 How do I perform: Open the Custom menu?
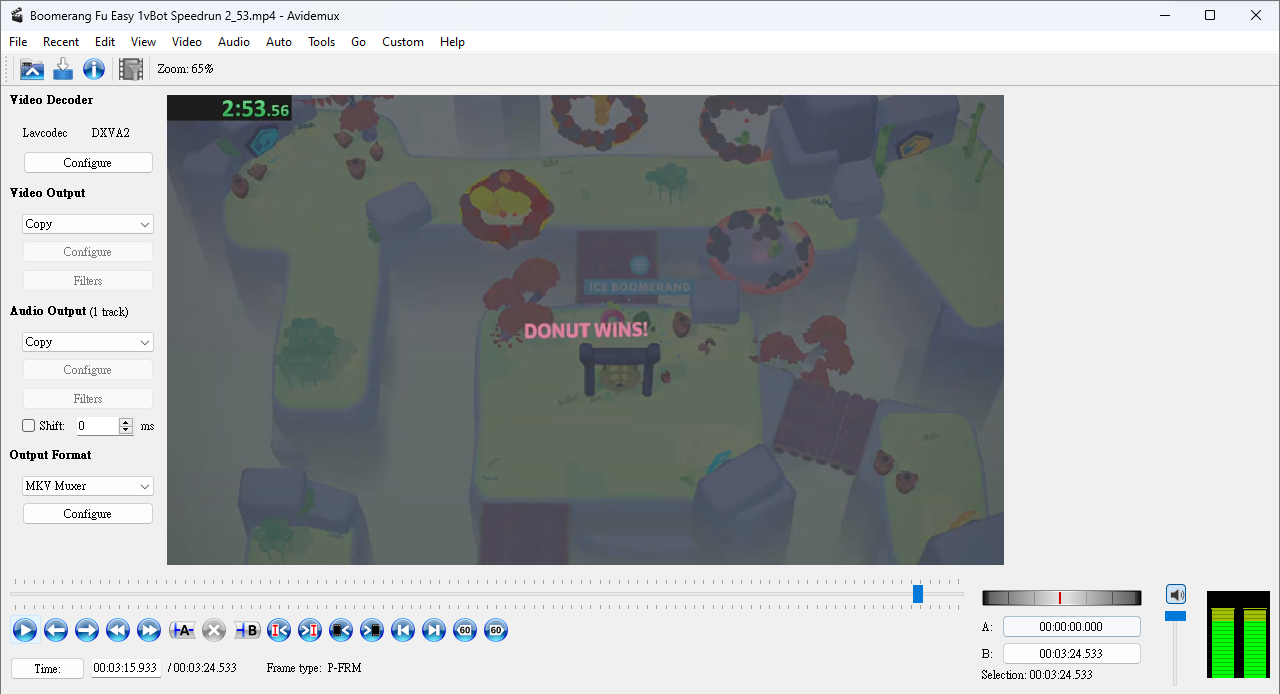(x=403, y=42)
